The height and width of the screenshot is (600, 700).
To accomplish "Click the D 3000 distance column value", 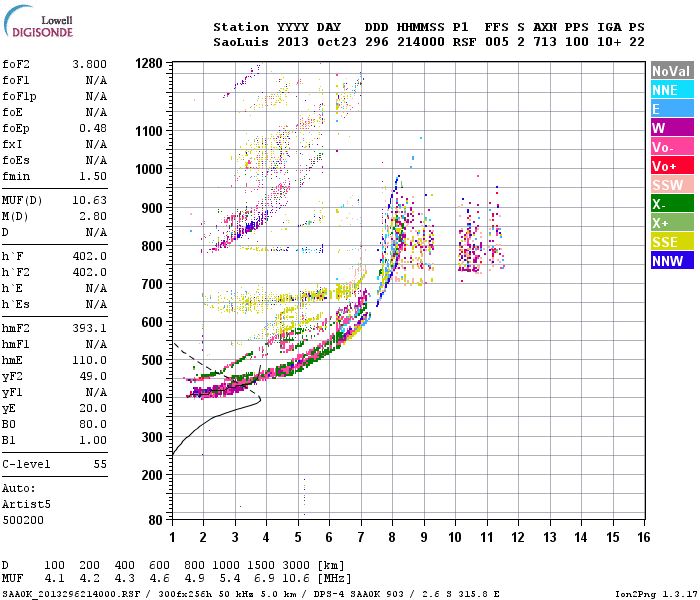I will point(296,565).
